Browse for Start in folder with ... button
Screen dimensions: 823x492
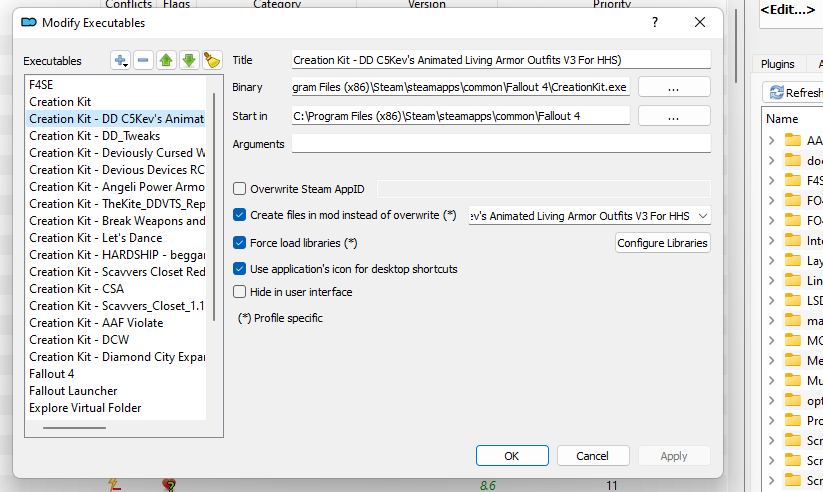[x=674, y=116]
